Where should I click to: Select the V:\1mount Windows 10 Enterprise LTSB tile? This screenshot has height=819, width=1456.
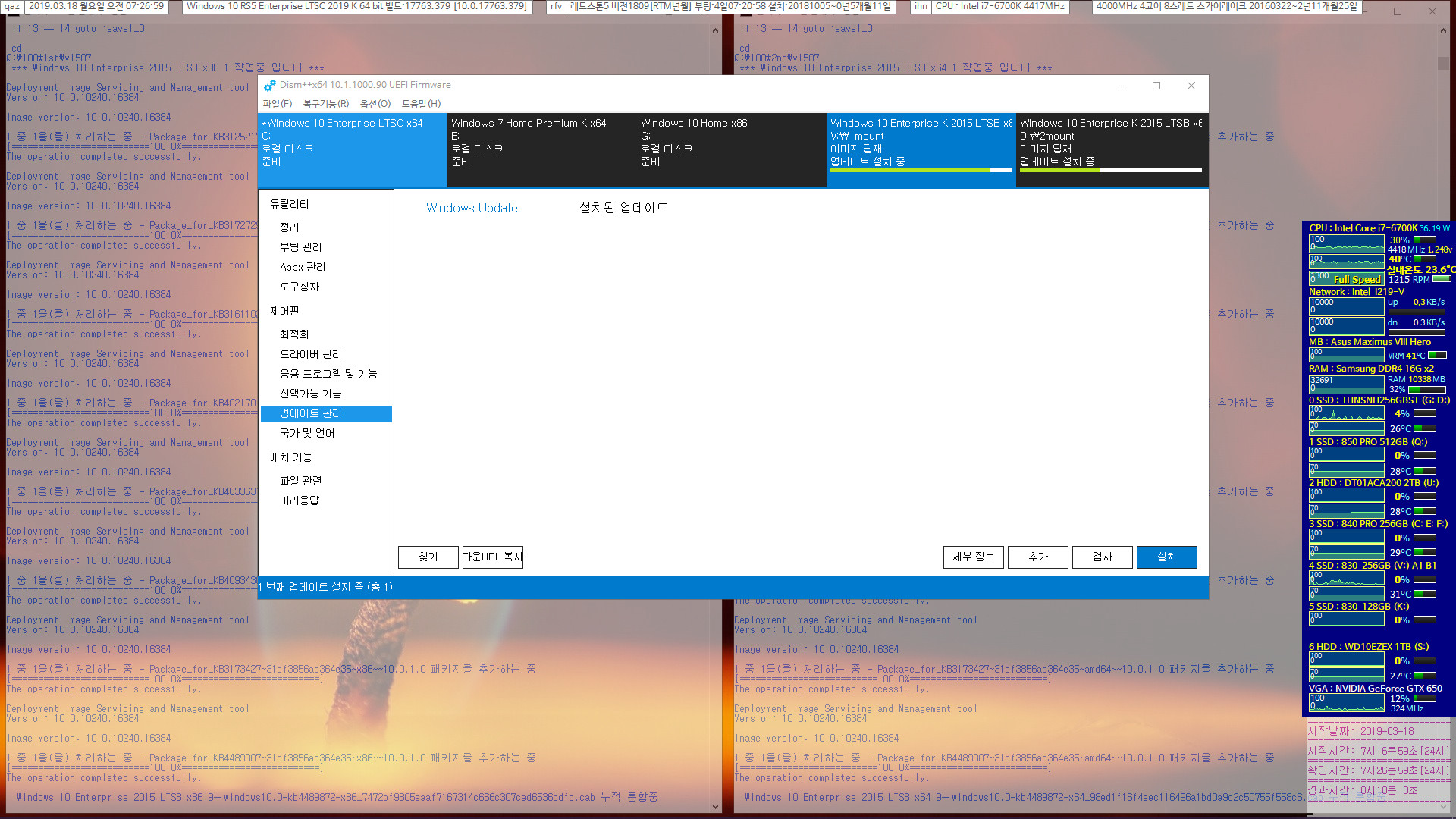[x=921, y=150]
